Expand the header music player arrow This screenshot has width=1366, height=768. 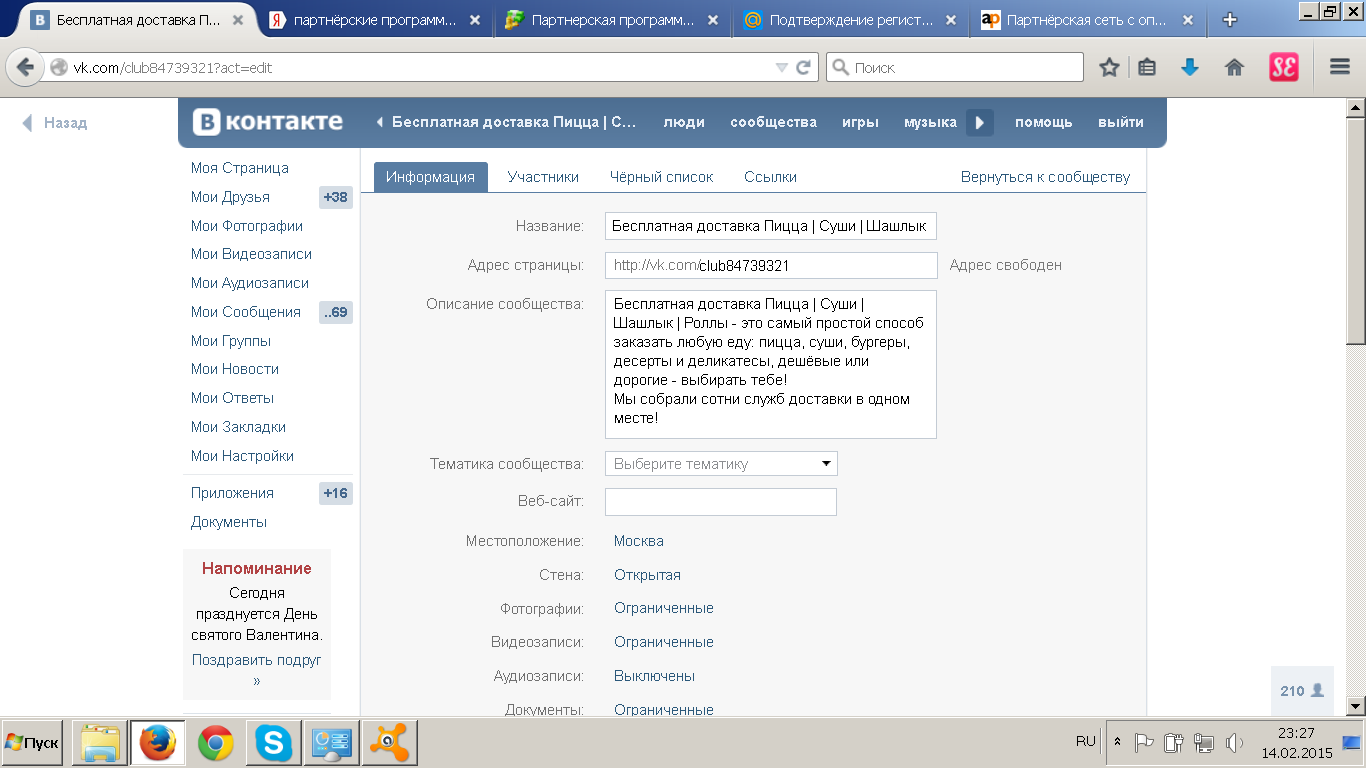pyautogui.click(x=980, y=122)
